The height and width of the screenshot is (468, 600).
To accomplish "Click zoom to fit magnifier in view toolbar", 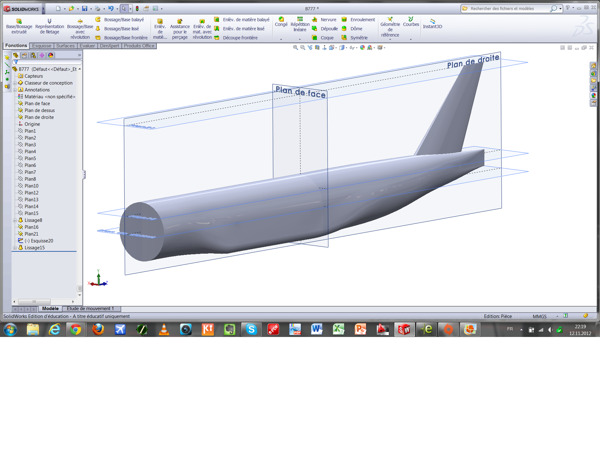I will [x=295, y=48].
